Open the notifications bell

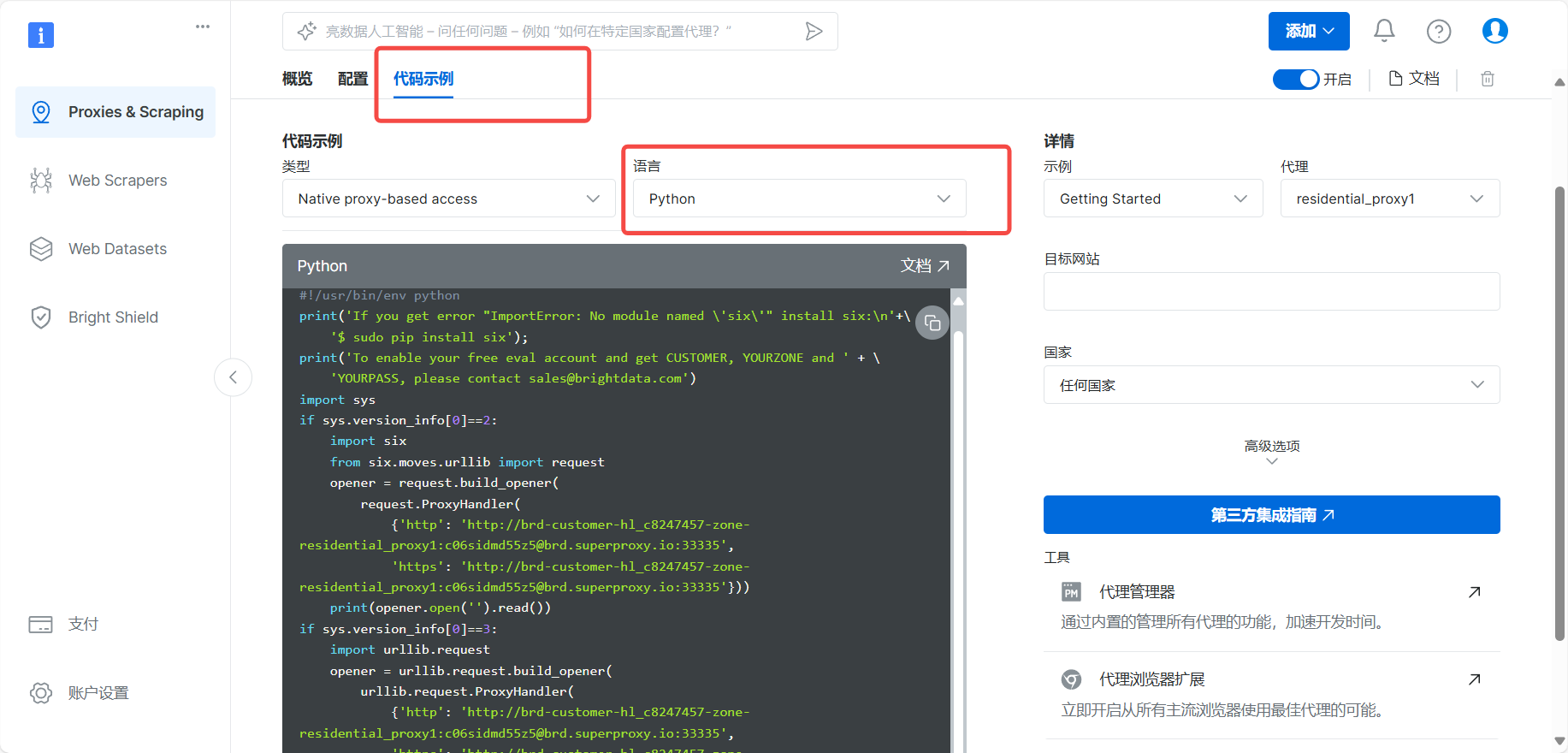click(1384, 31)
